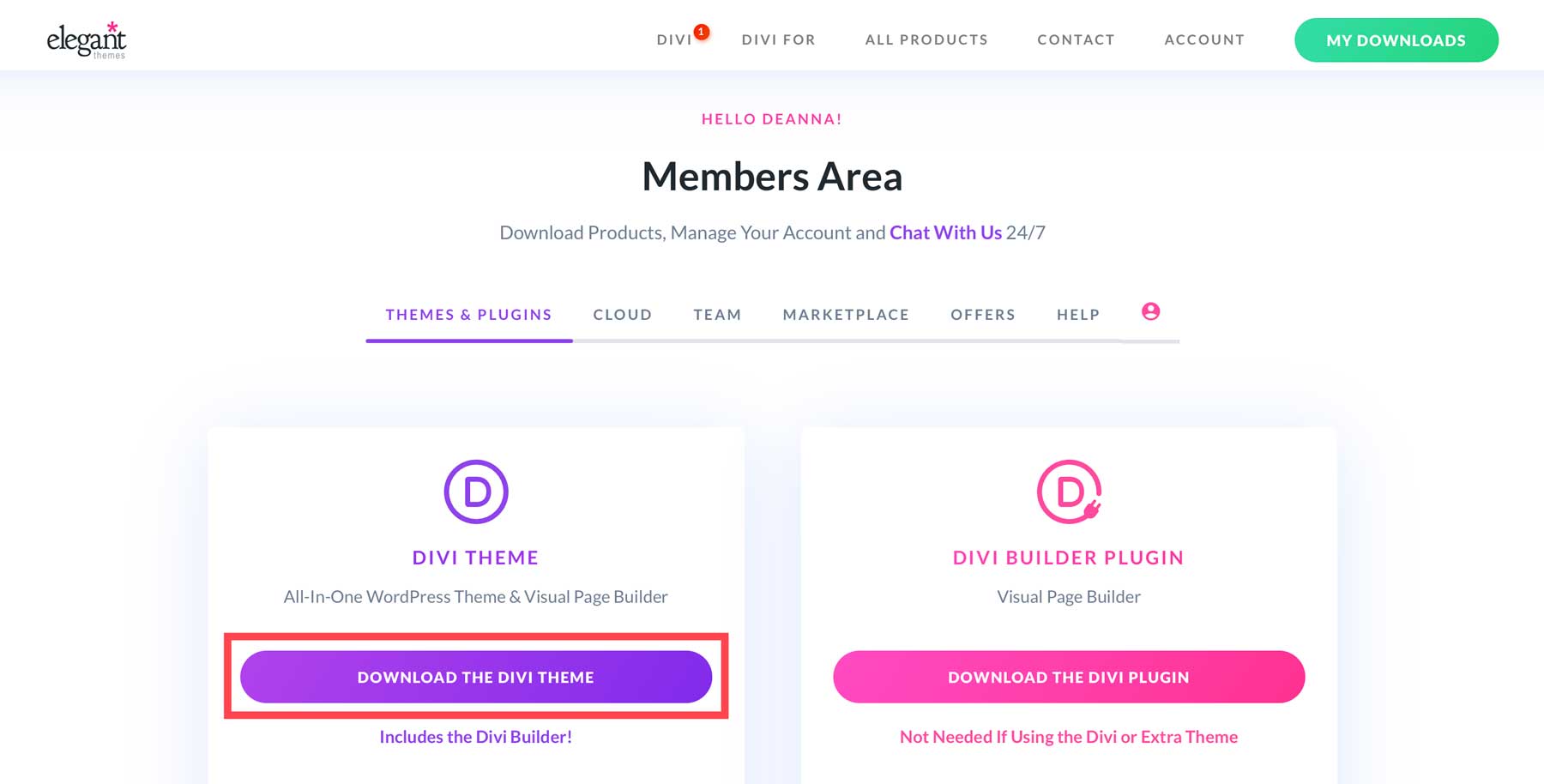Open the MARKETPLACE tab
The width and height of the screenshot is (1544, 784).
point(846,314)
